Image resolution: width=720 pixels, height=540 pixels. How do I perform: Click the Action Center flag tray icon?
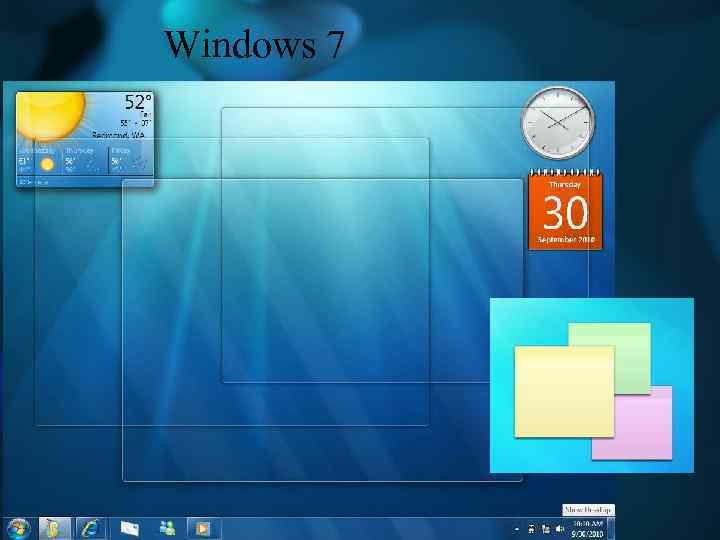pyautogui.click(x=531, y=529)
